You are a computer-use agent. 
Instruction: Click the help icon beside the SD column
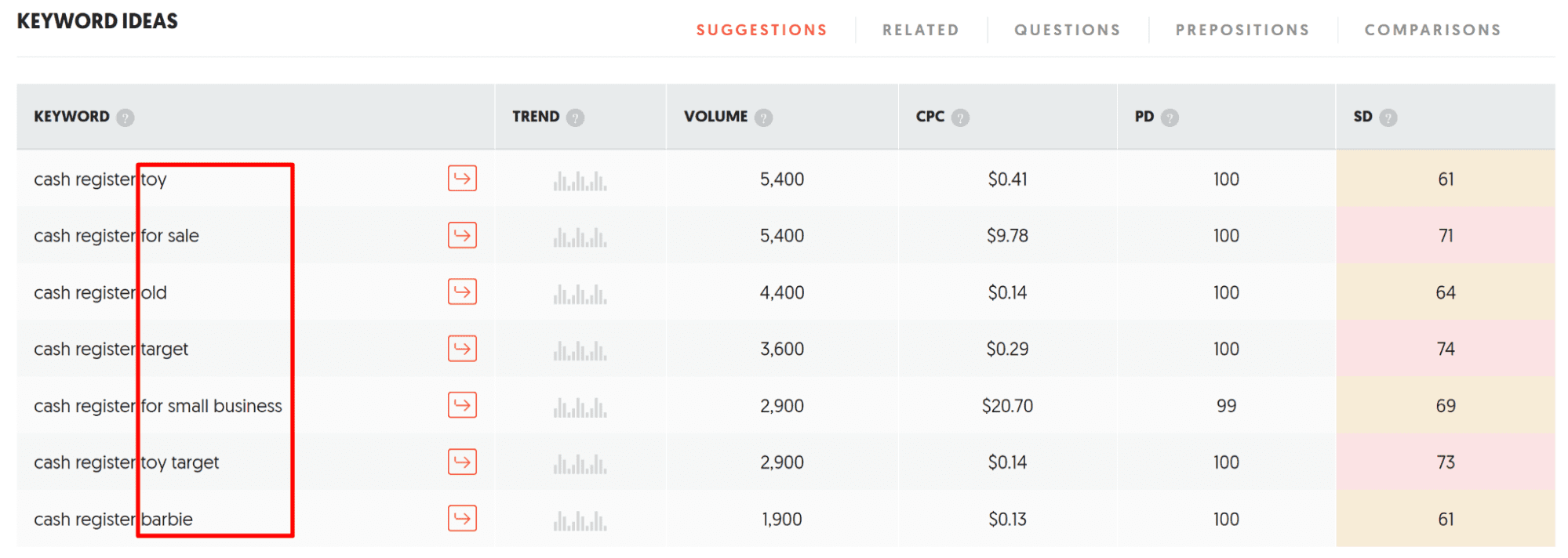1388,117
